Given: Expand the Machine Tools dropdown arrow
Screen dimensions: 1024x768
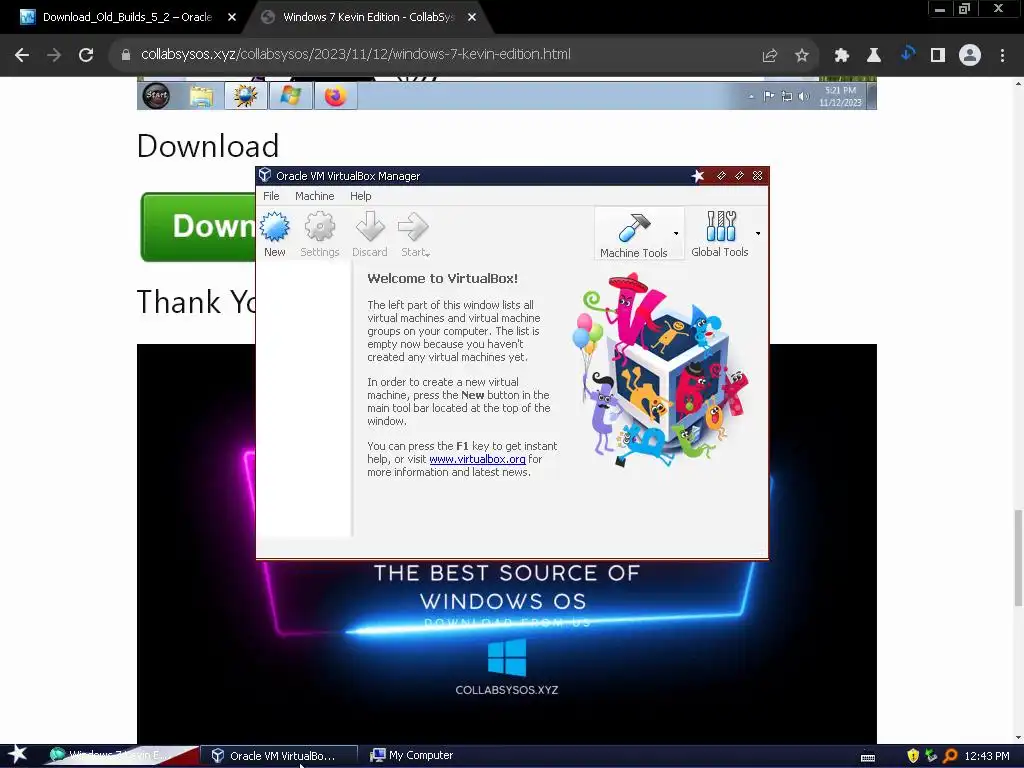Looking at the screenshot, I should click(676, 233).
